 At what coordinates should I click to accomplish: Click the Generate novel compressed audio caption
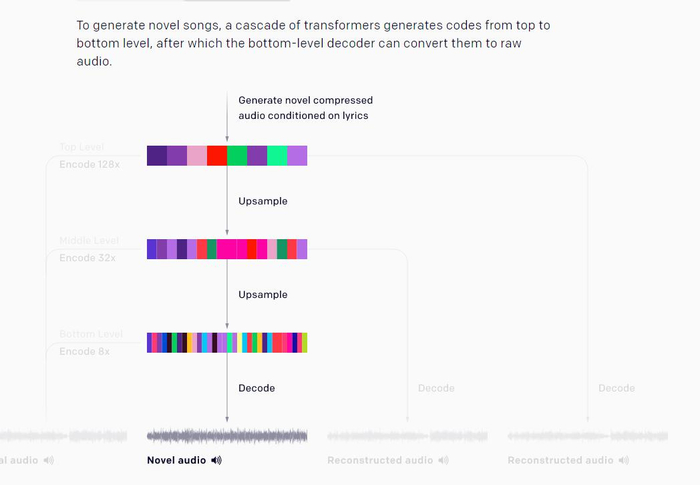[x=305, y=107]
